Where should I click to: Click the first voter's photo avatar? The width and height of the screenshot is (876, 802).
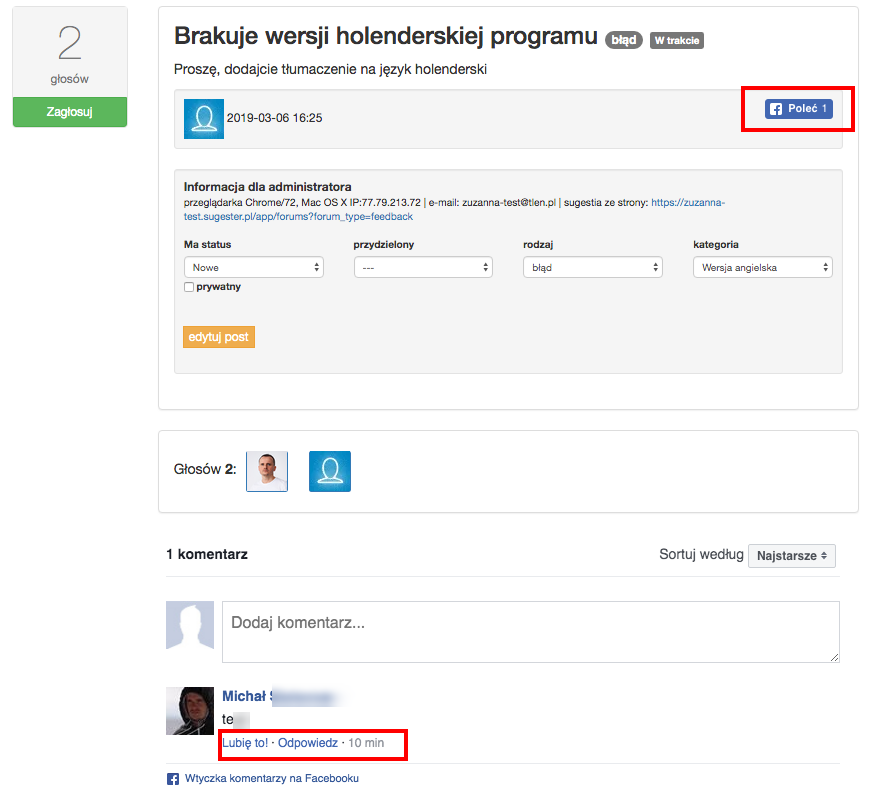pyautogui.click(x=267, y=471)
